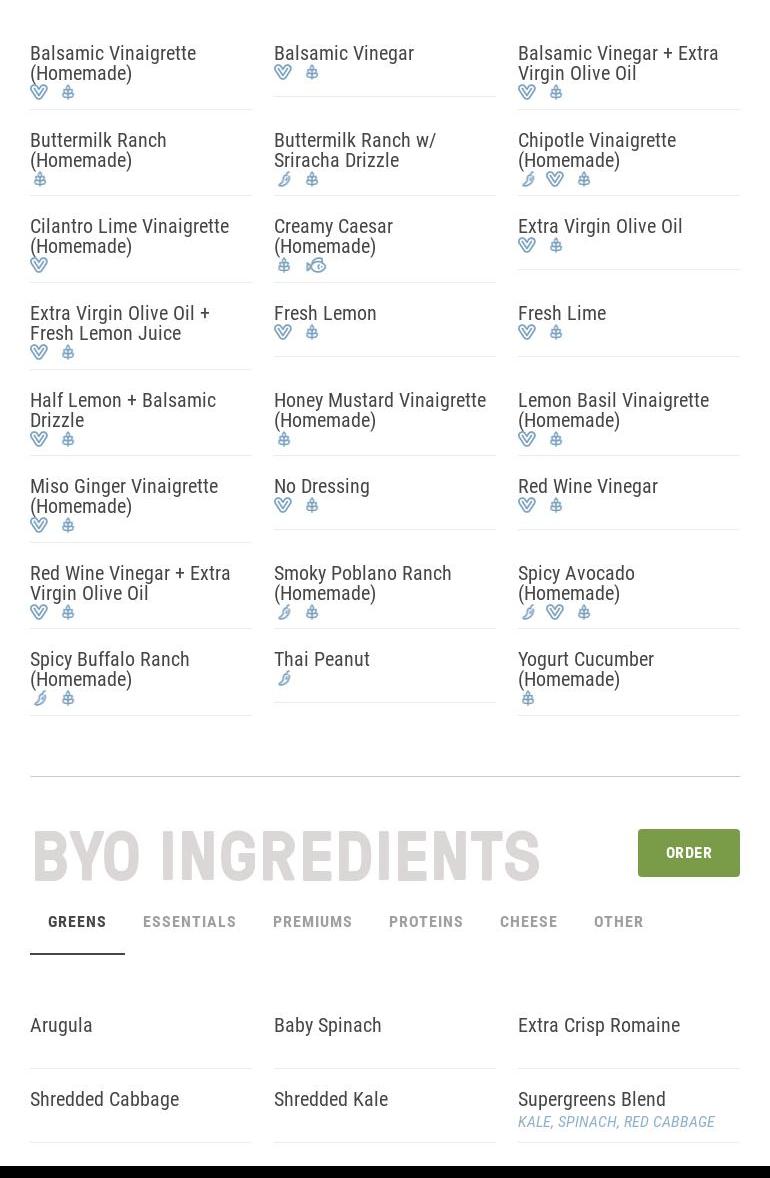The image size is (770, 1178).
Task: Select the Arugula greens item
Action: pyautogui.click(x=61, y=1026)
